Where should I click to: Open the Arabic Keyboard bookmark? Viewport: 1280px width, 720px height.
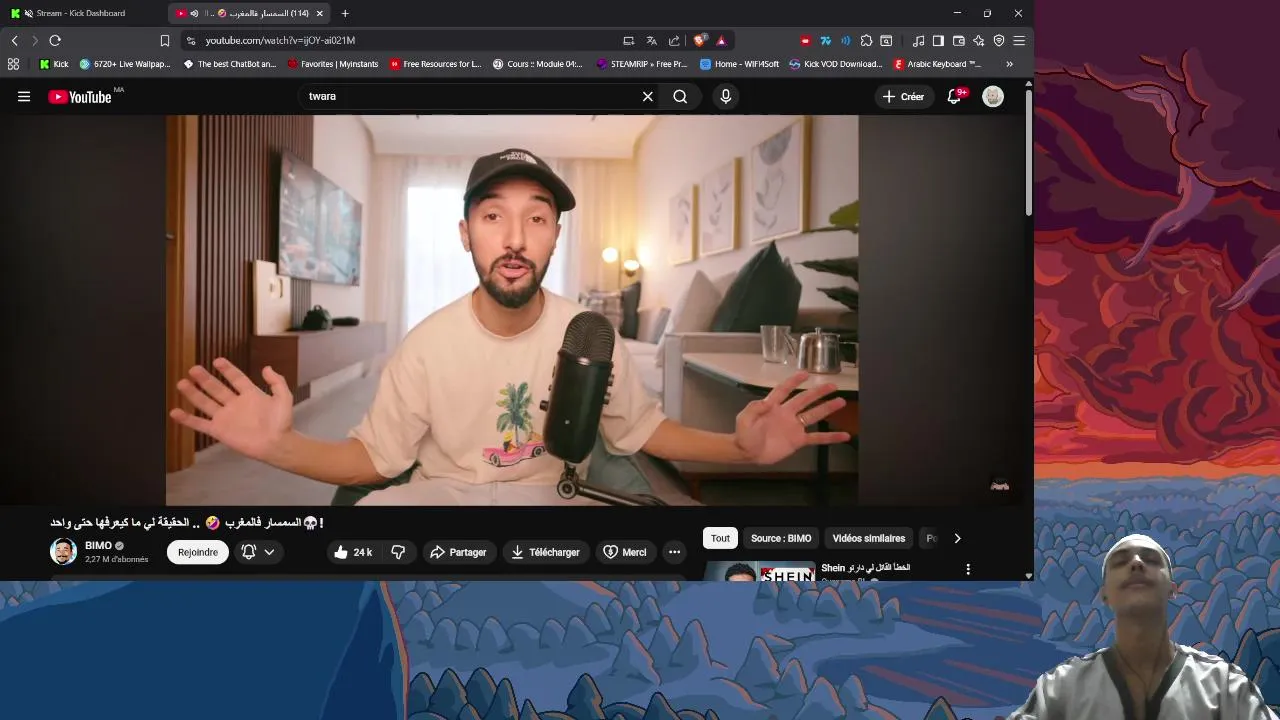[937, 64]
